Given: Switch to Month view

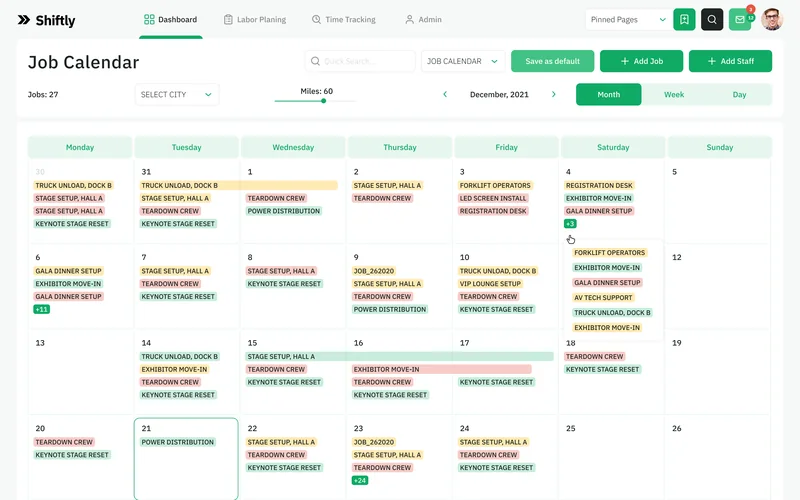Looking at the screenshot, I should pos(609,94).
